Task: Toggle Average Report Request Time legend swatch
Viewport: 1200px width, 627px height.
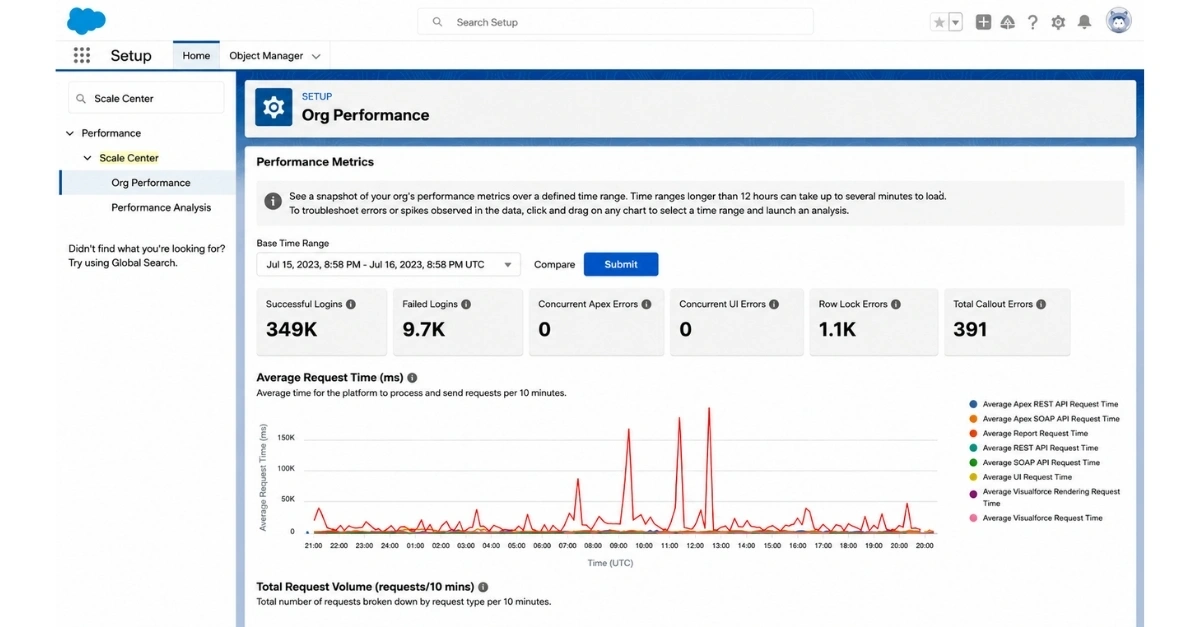Action: coord(973,433)
